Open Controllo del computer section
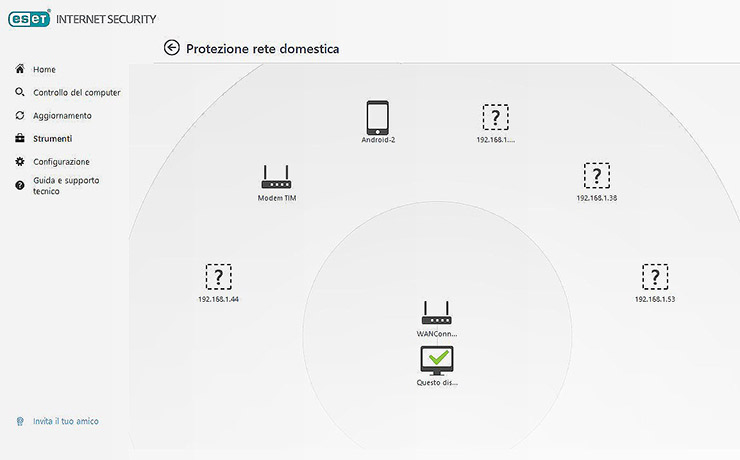Image resolution: width=740 pixels, height=460 pixels. (x=77, y=92)
